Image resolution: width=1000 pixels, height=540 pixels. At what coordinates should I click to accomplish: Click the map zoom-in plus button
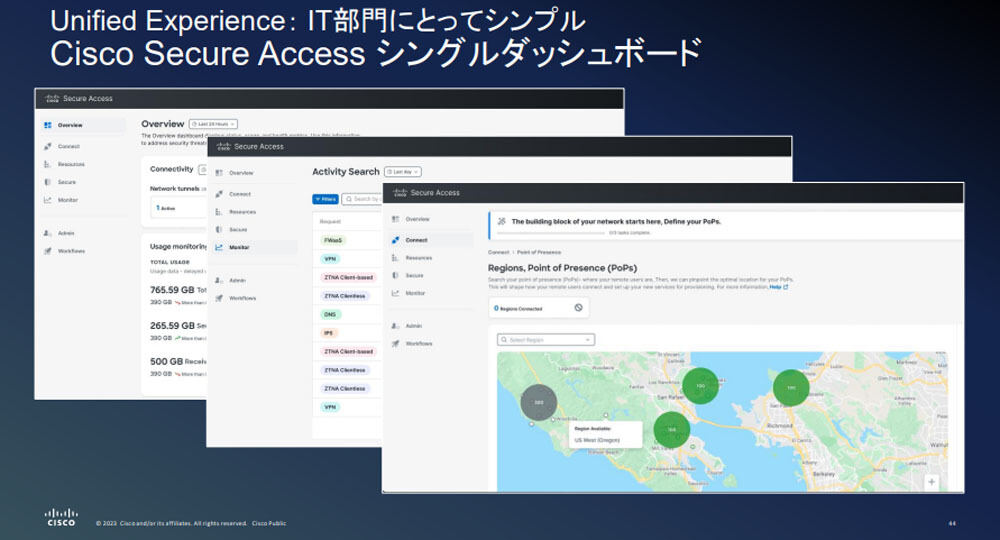[932, 482]
